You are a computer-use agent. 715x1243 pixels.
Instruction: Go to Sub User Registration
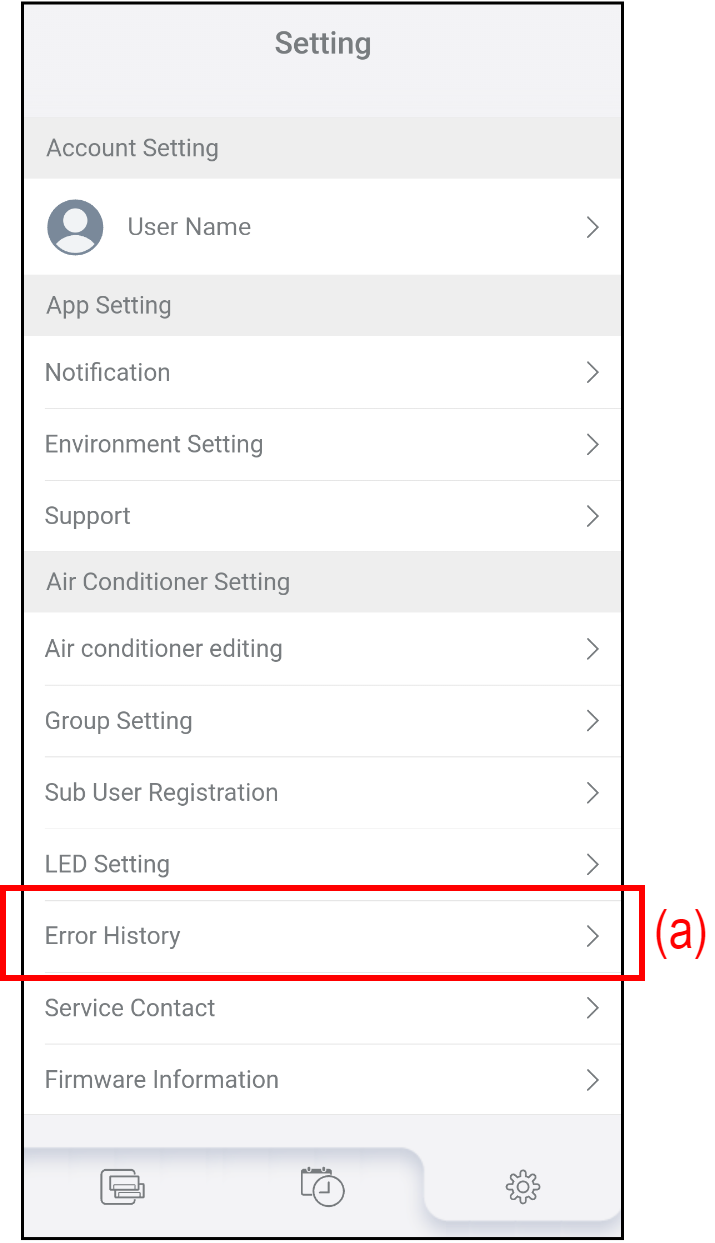pos(162,793)
